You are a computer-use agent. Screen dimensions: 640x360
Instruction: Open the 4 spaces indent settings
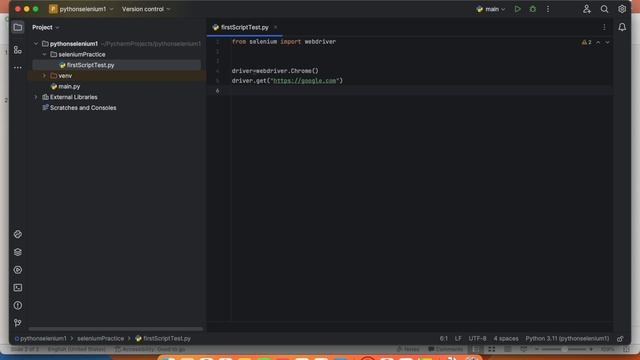click(x=506, y=338)
